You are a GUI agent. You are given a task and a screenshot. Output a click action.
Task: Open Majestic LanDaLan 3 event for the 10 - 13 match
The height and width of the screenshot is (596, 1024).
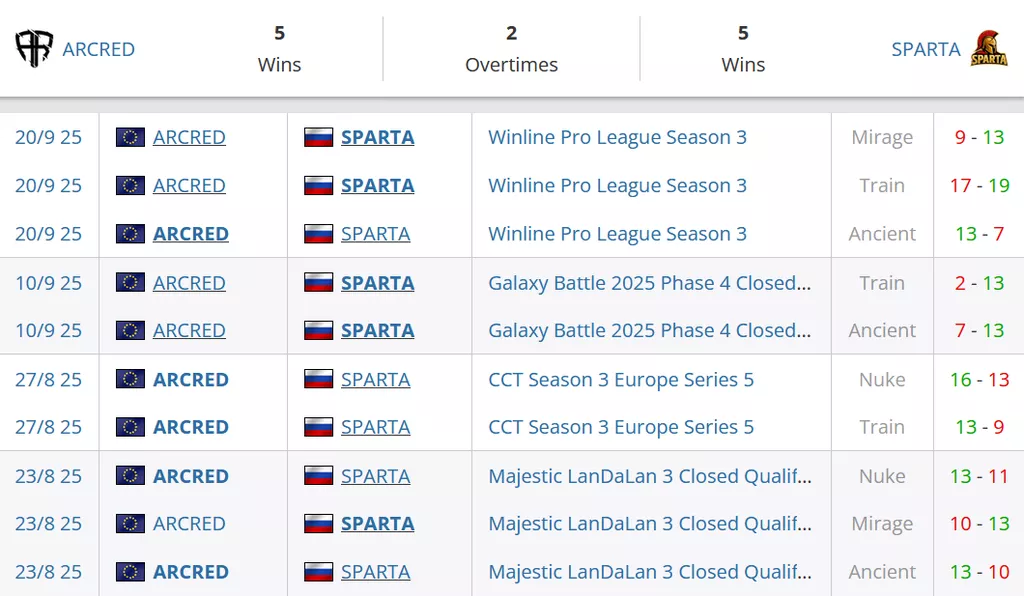[x=649, y=523]
